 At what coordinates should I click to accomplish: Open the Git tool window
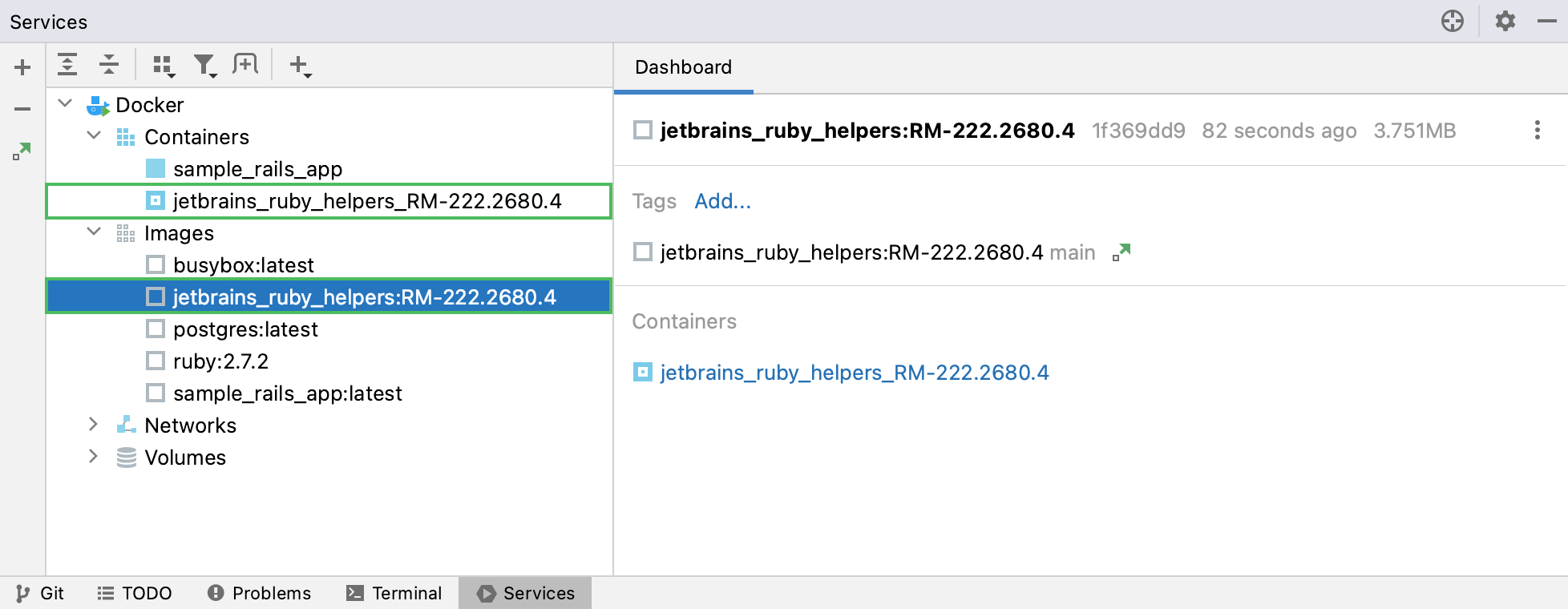coord(40,593)
